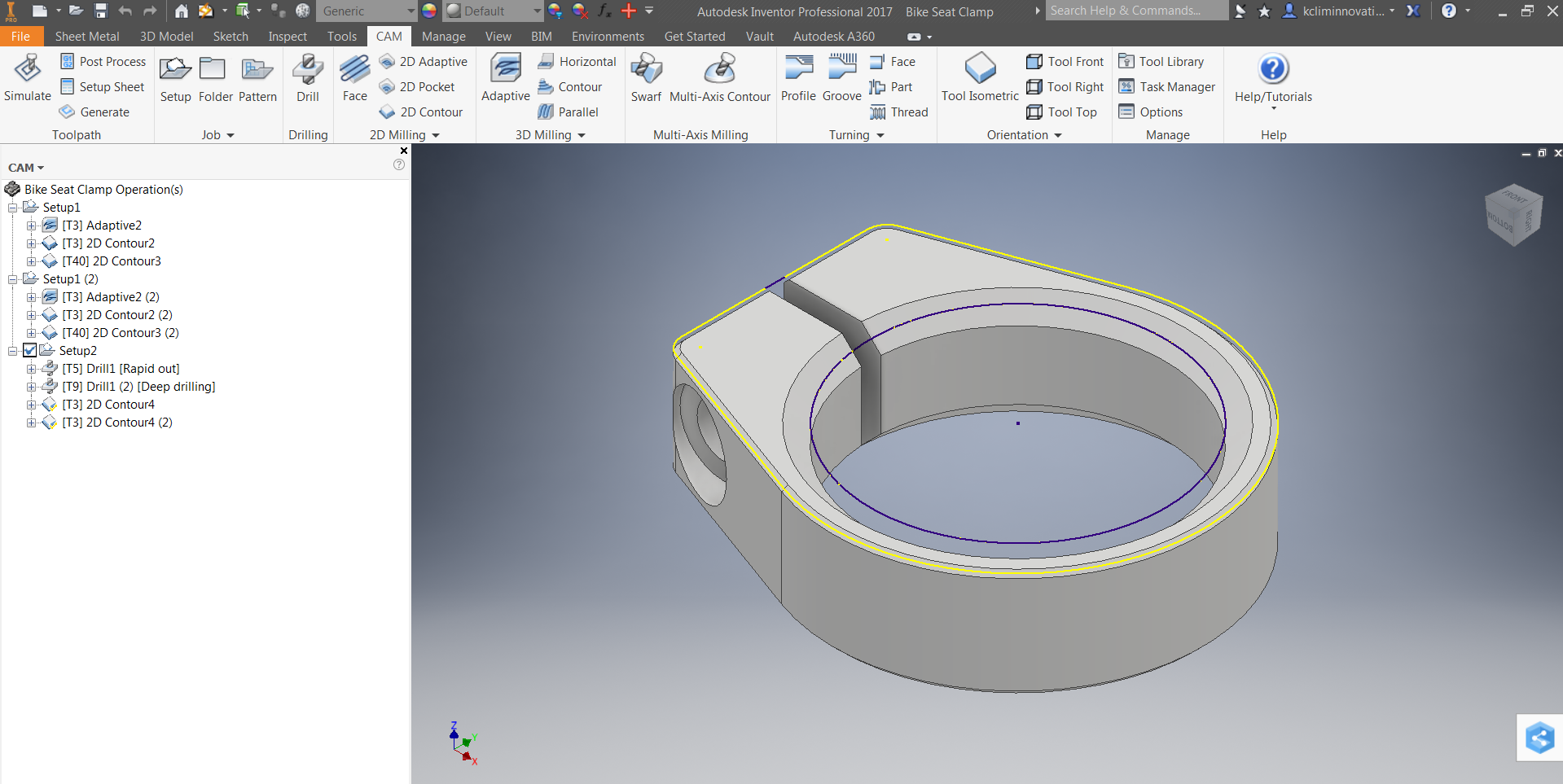Select 3D Contour milling
1563x784 pixels.
[569, 87]
